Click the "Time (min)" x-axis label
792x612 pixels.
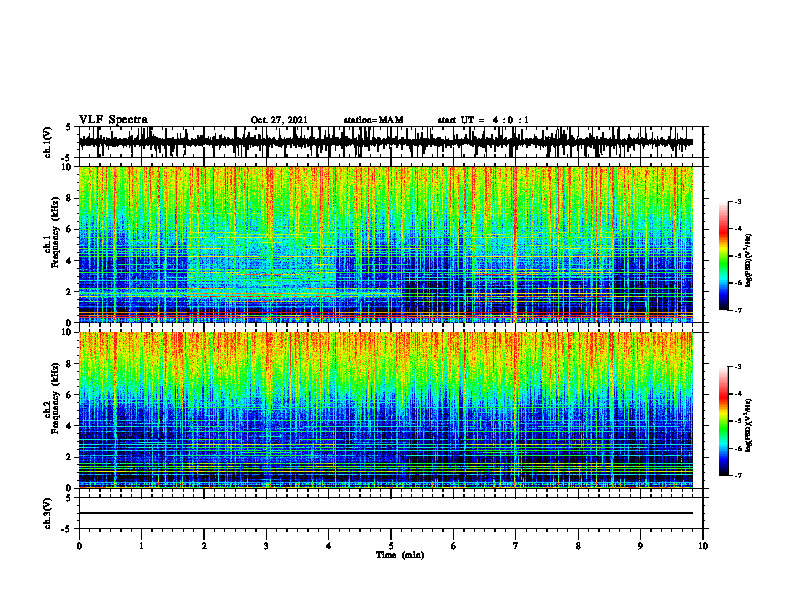pos(400,555)
